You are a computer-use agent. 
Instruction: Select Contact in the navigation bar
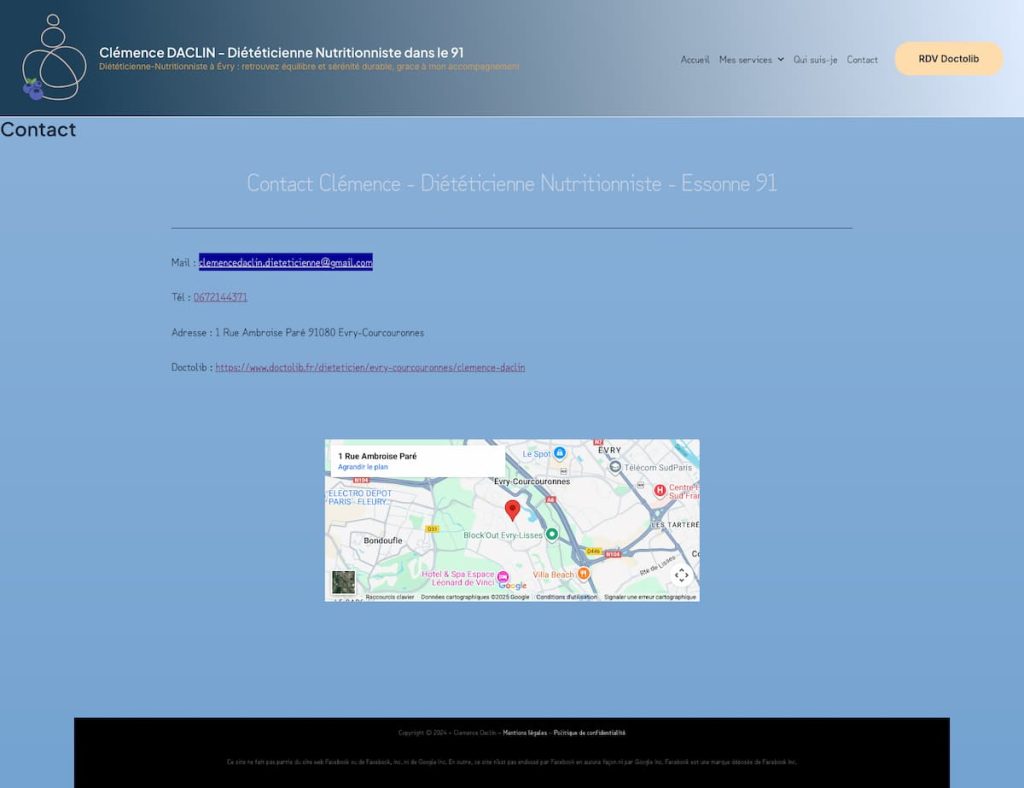coord(862,60)
